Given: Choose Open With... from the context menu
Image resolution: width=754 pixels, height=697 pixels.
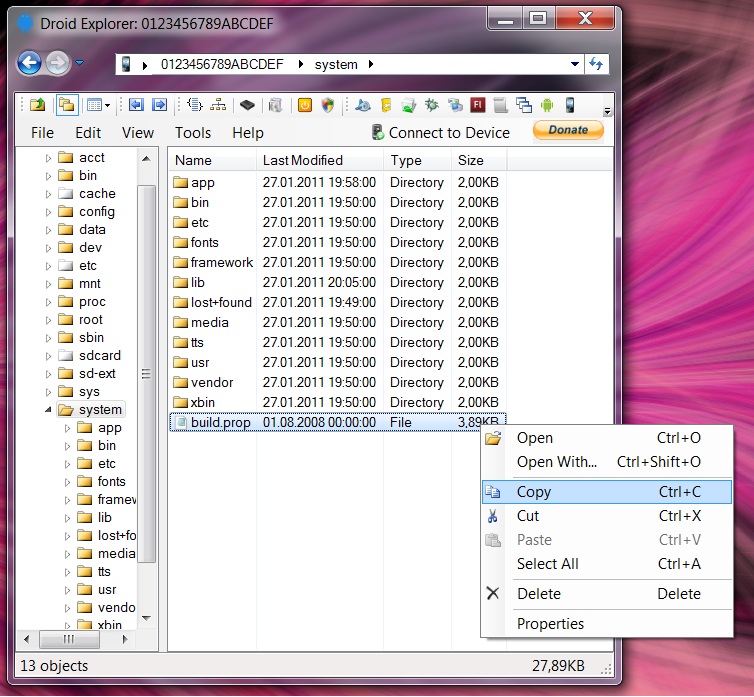Looking at the screenshot, I should (607, 462).
